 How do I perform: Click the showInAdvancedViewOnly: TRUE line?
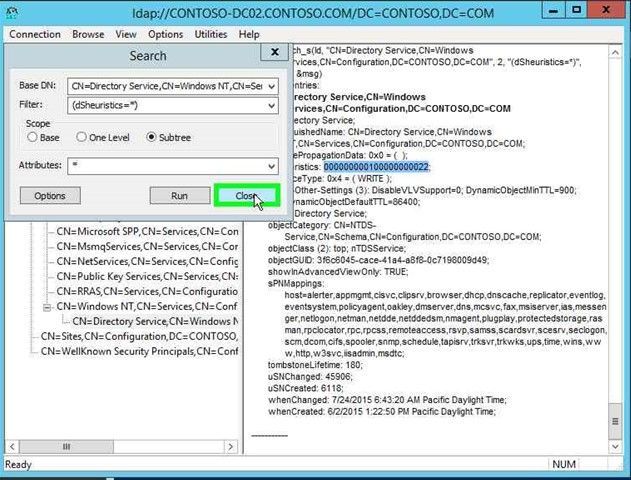338,272
